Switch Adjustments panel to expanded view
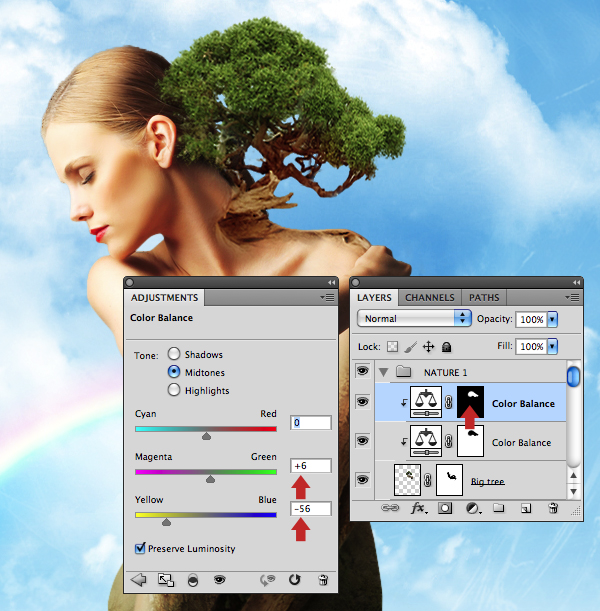600x611 pixels. (166, 580)
